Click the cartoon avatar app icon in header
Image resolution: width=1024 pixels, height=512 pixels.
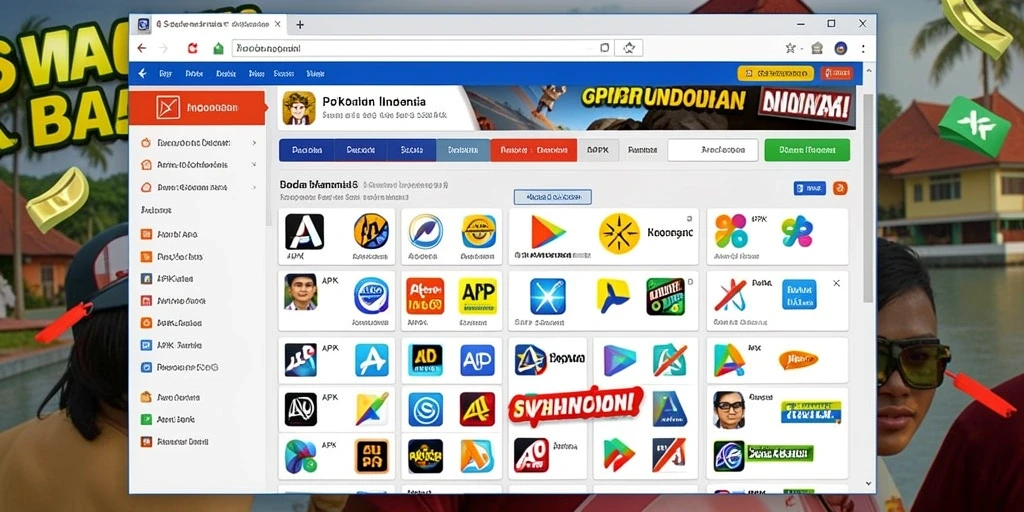click(x=299, y=108)
